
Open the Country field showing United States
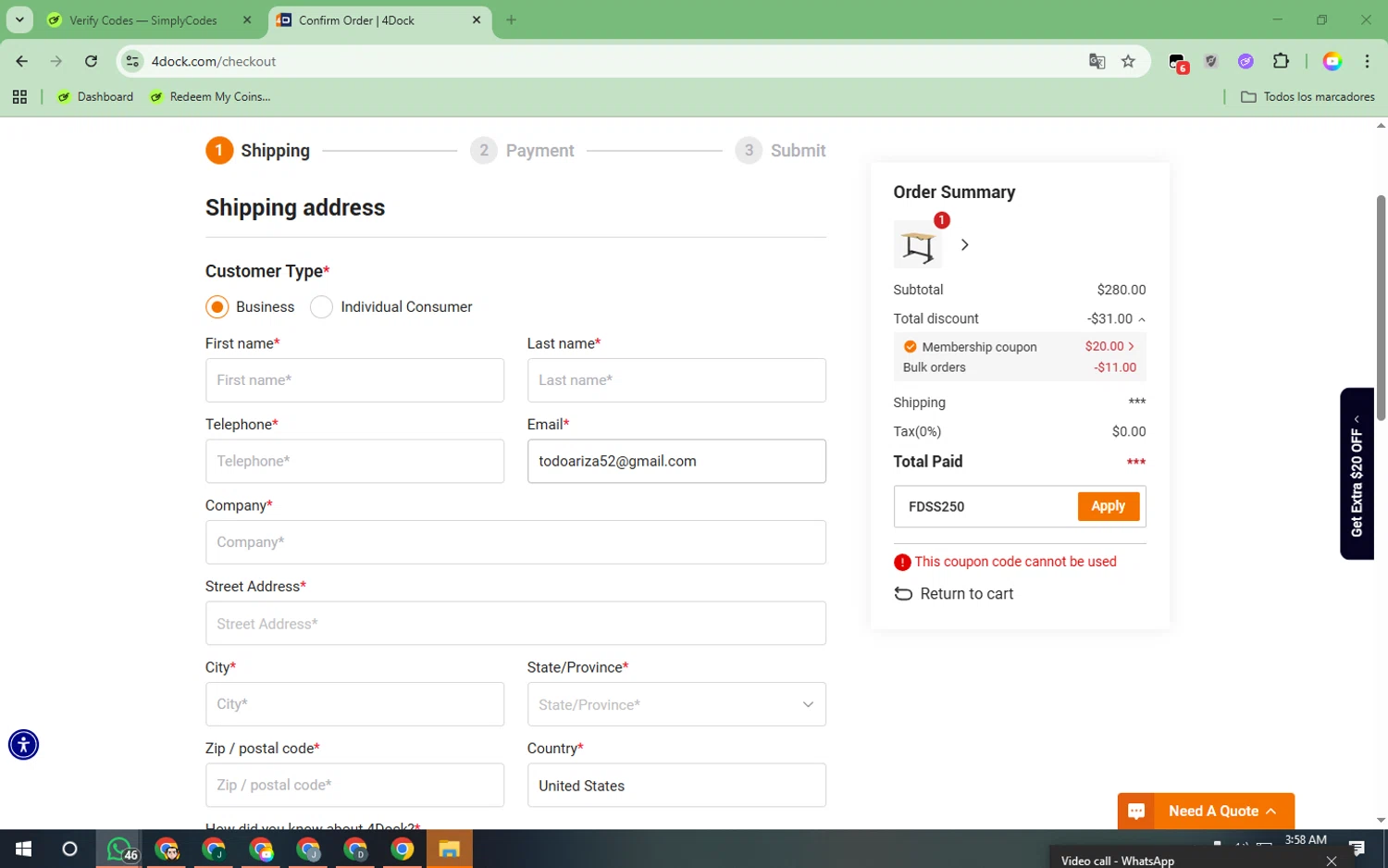[x=676, y=785]
